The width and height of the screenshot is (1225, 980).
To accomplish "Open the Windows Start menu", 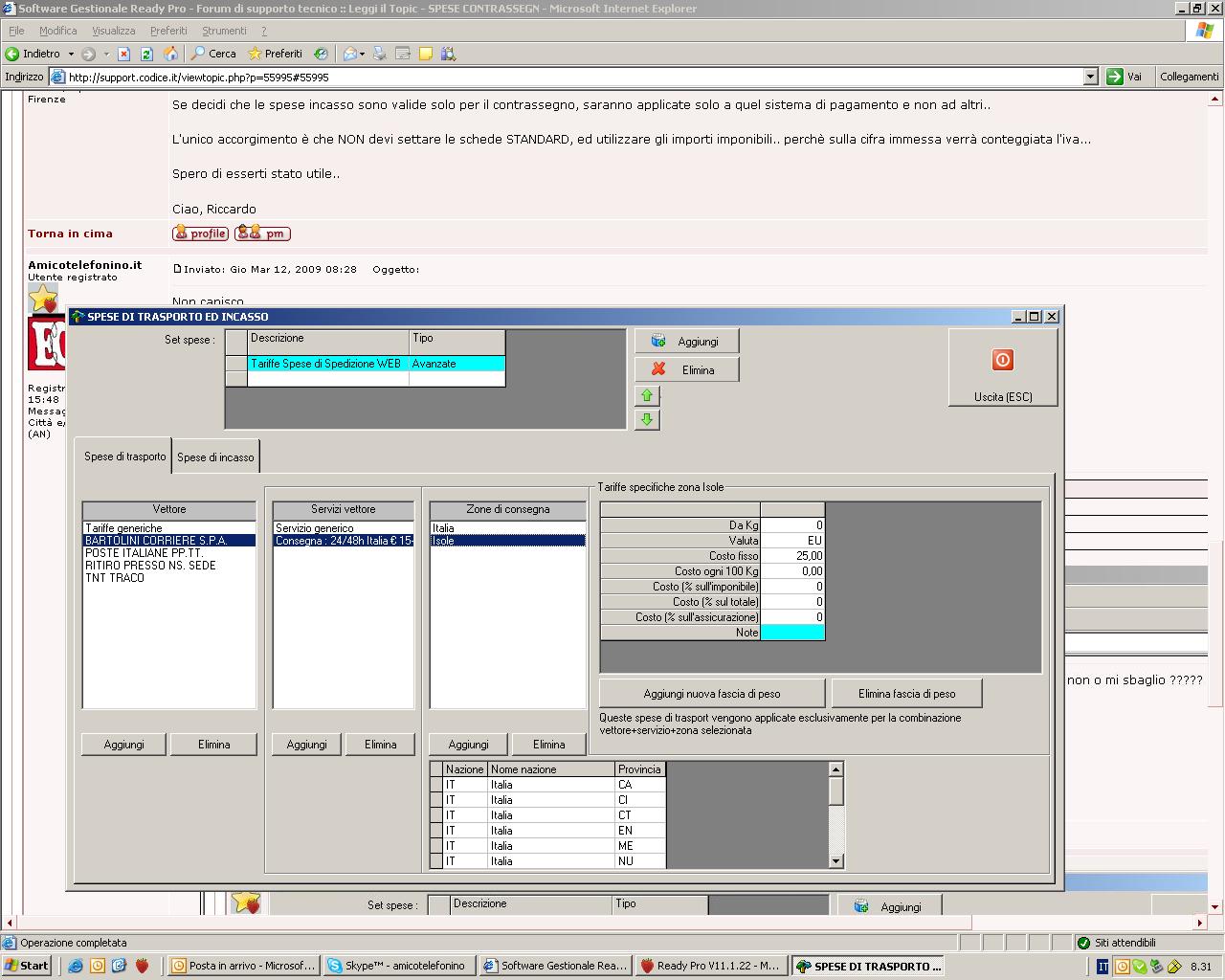I will point(27,966).
